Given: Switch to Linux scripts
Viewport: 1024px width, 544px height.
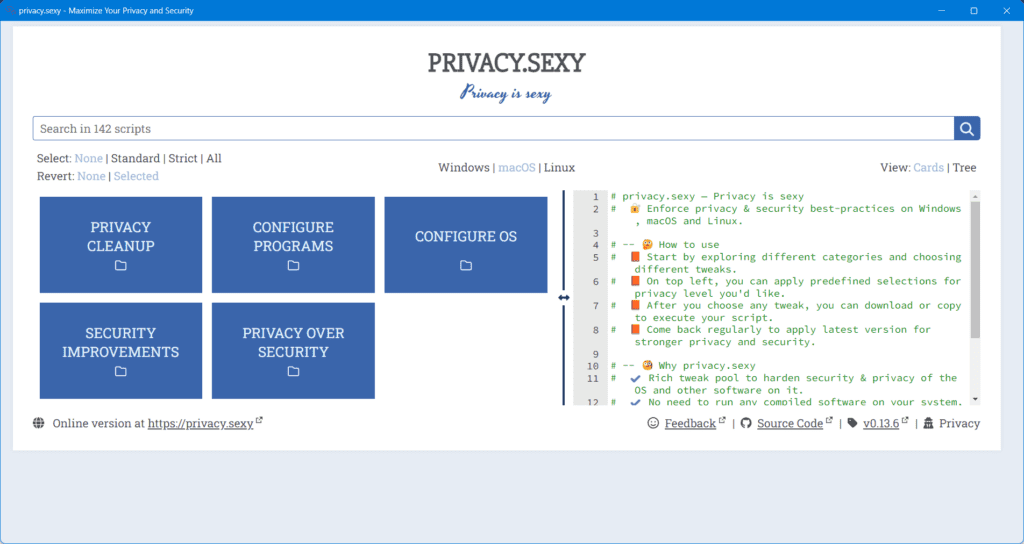Looking at the screenshot, I should [x=560, y=167].
